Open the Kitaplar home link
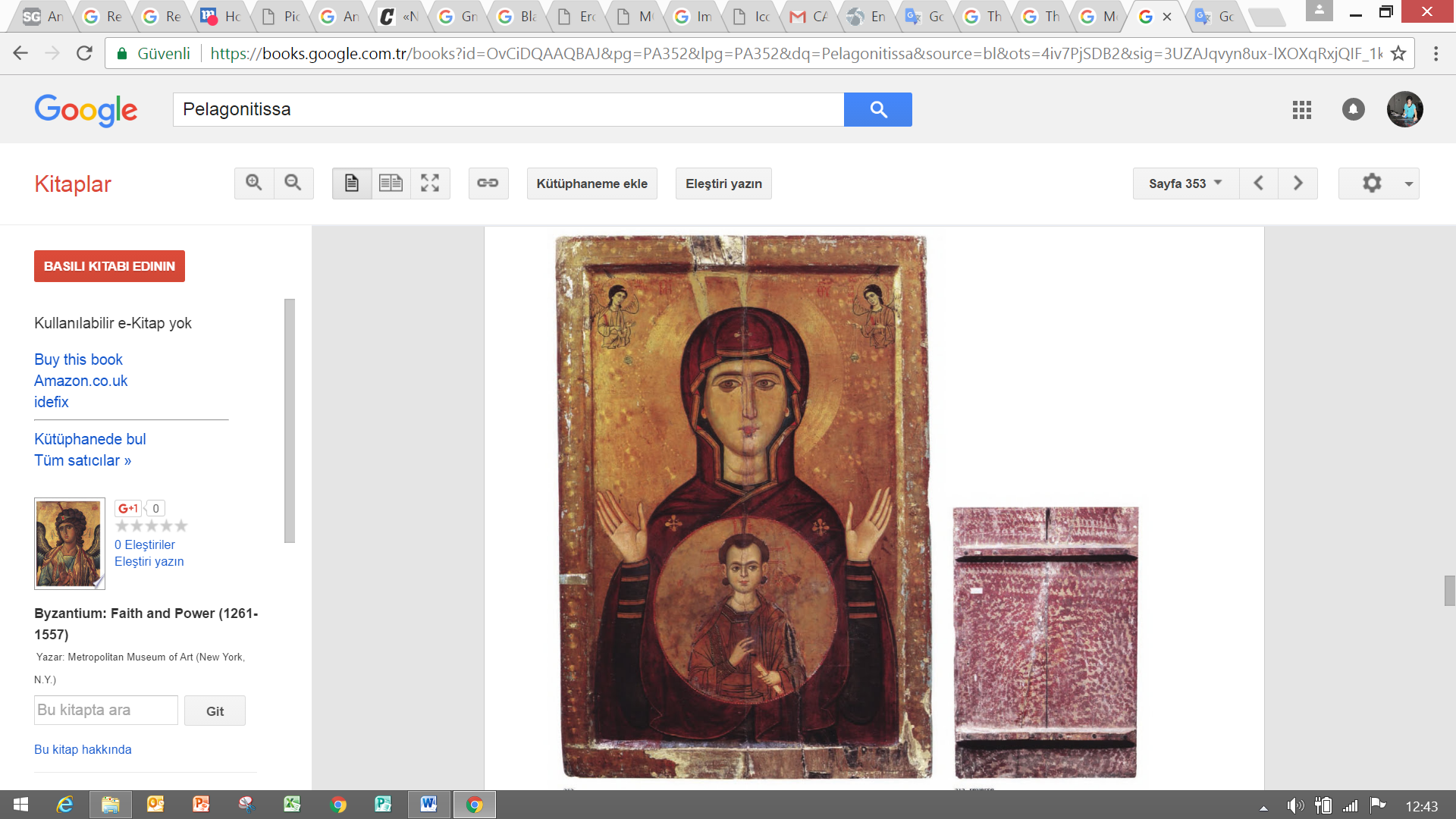 tap(73, 184)
